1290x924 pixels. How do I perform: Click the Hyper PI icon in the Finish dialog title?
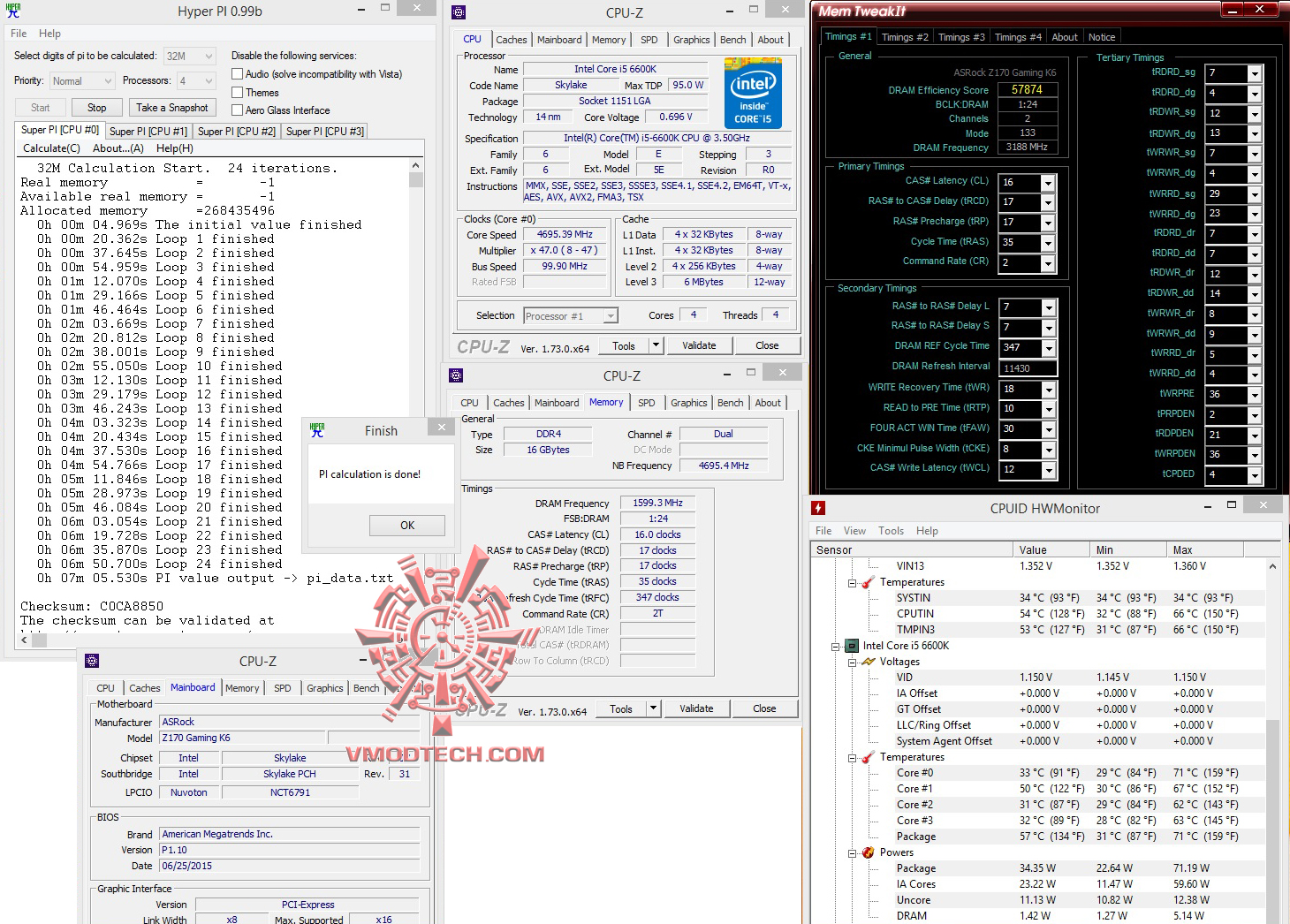point(317,430)
